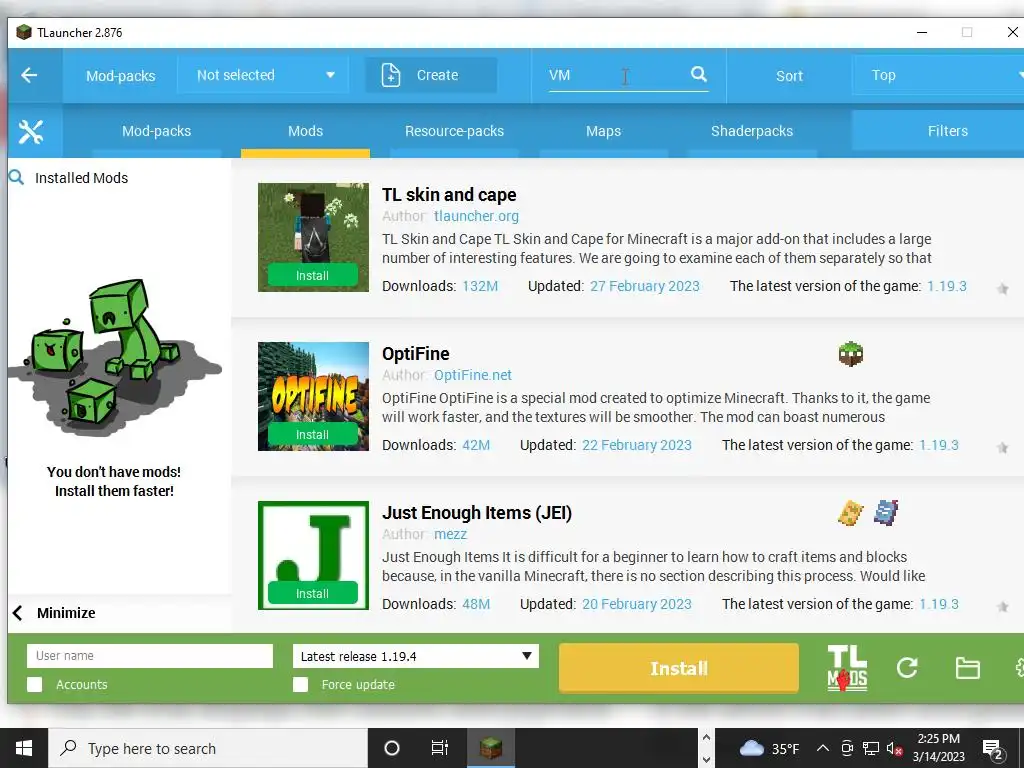Favorite Just Enough Items with star
The image size is (1024, 768).
pyautogui.click(x=1002, y=607)
